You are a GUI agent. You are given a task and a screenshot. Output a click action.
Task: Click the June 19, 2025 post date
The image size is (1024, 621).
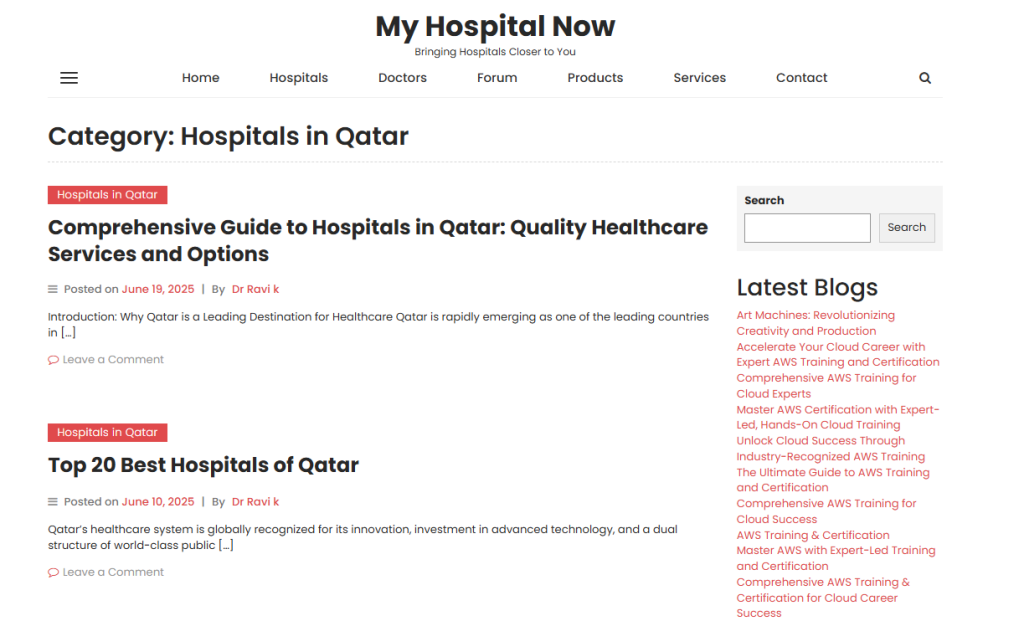(x=158, y=289)
